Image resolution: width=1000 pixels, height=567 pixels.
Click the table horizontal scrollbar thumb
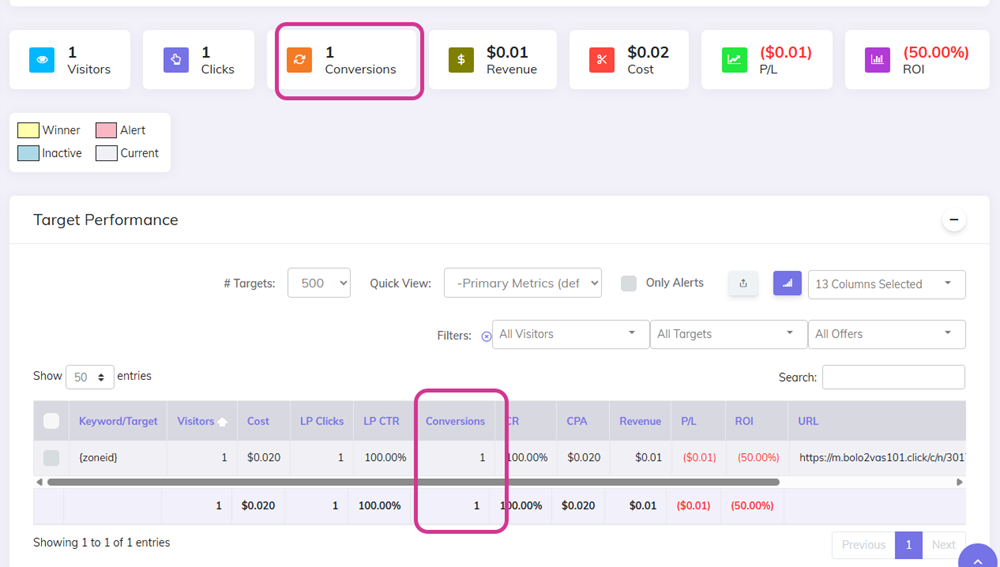413,482
